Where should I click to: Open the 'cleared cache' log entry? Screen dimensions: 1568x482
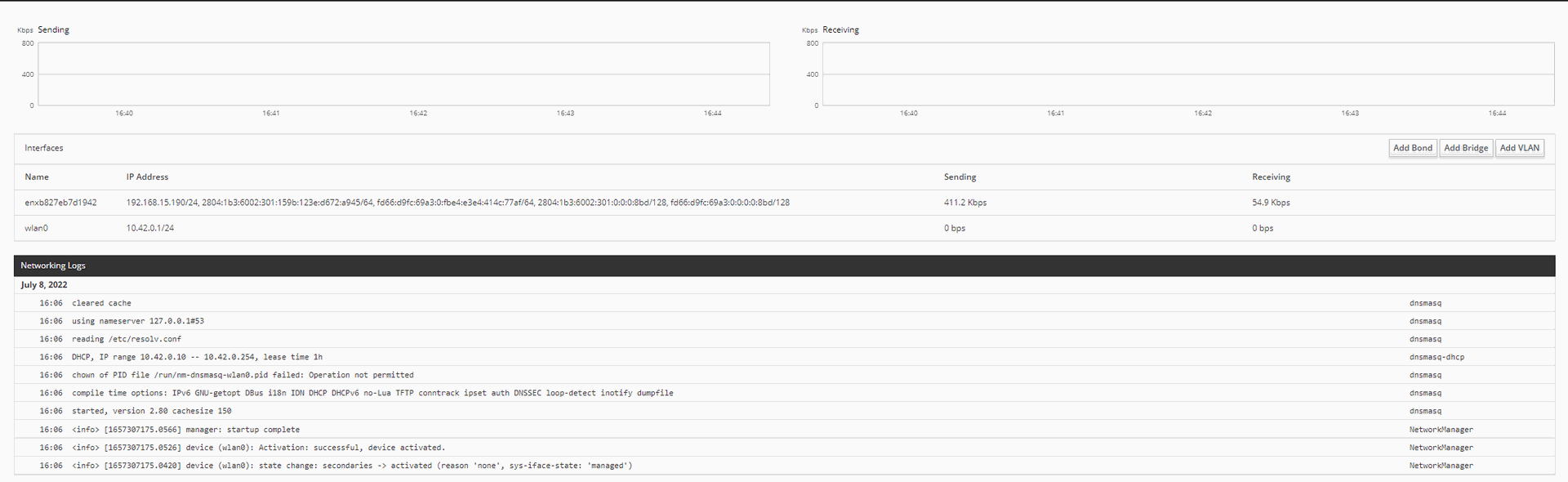[x=101, y=303]
